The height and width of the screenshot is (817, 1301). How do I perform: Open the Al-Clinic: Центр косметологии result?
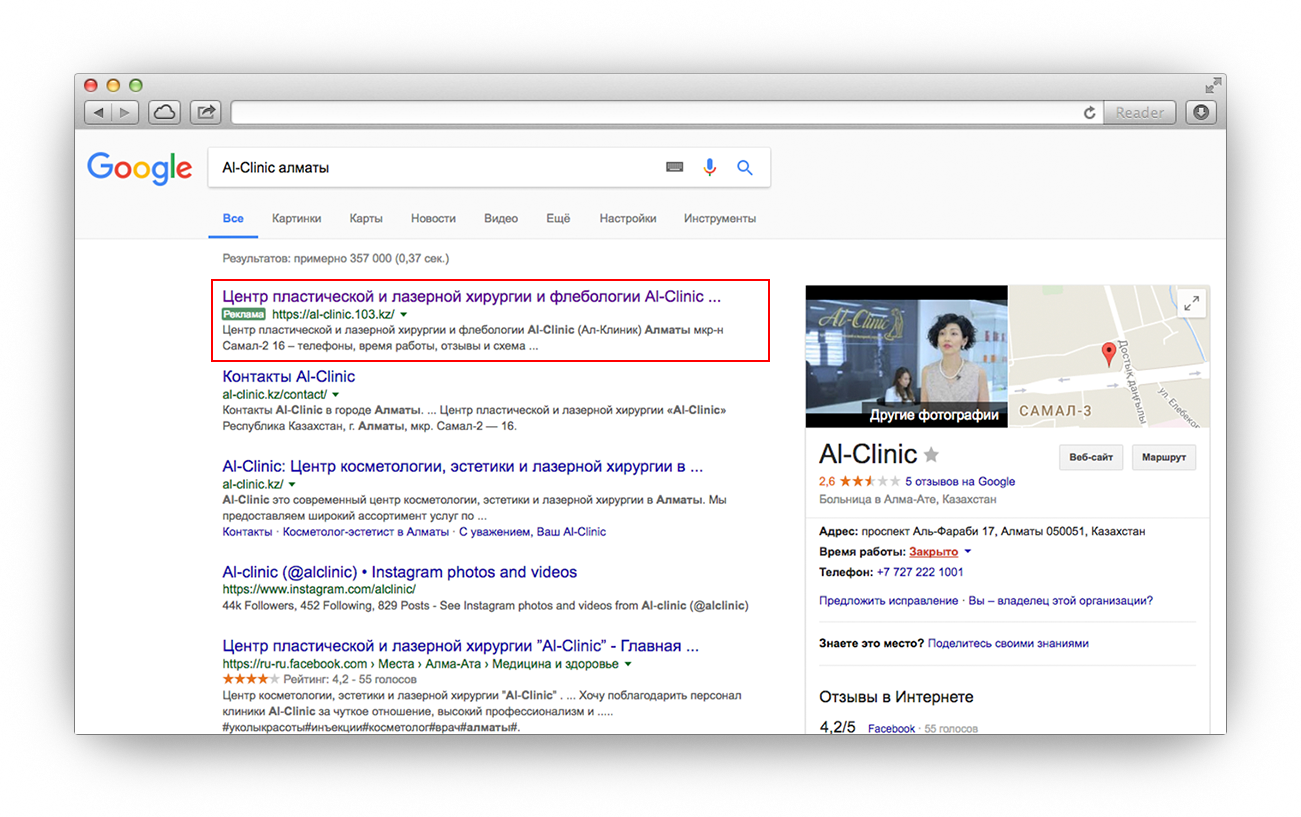pyautogui.click(x=463, y=466)
